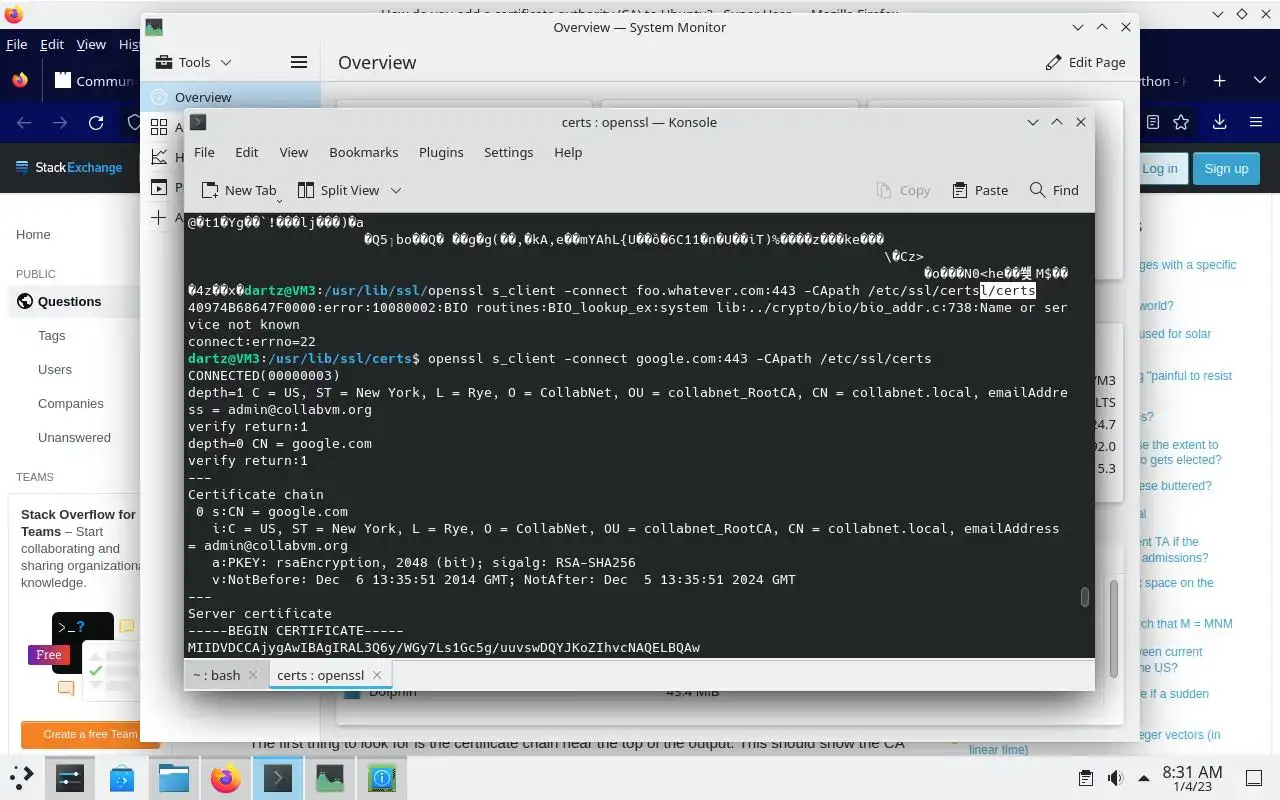Image resolution: width=1280 pixels, height=800 pixels.
Task: Close the 'certs : openssl' tab
Action: [x=377, y=675]
